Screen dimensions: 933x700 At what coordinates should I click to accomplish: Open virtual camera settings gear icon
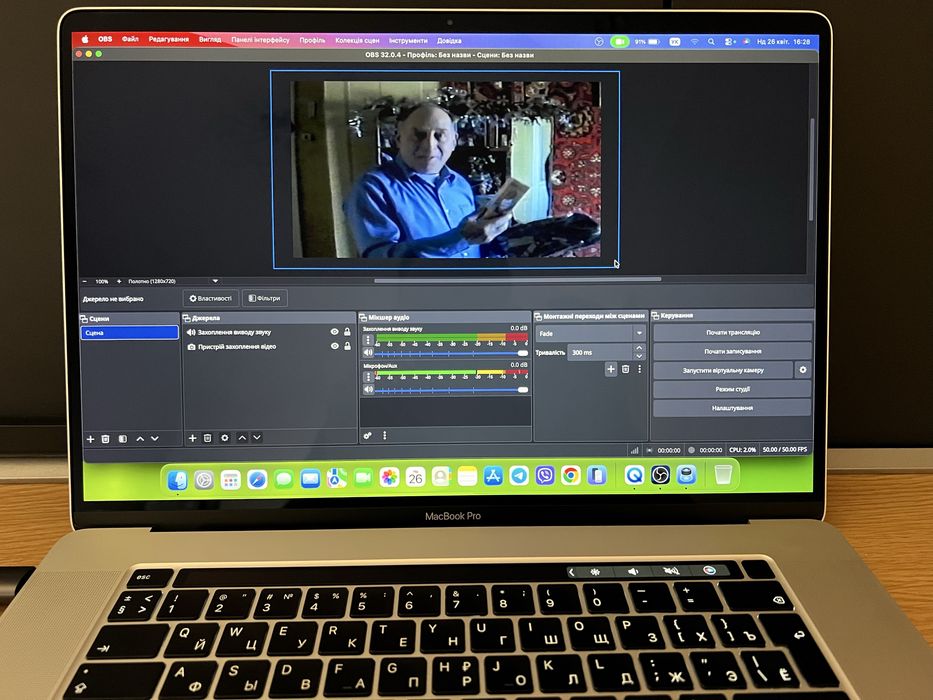[803, 370]
